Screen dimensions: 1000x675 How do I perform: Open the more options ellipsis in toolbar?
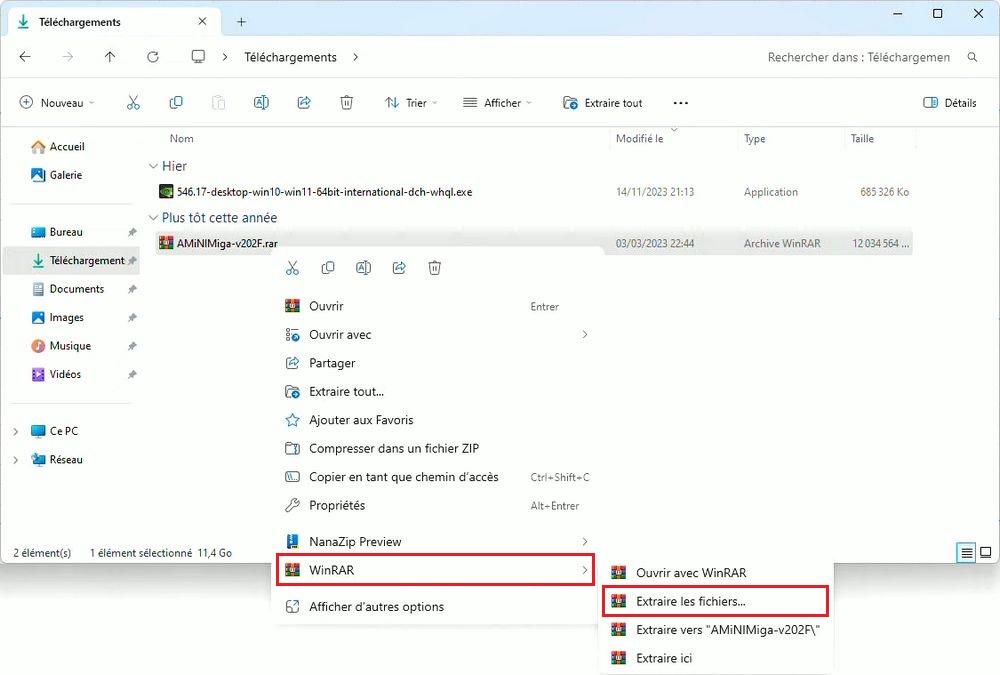click(681, 103)
